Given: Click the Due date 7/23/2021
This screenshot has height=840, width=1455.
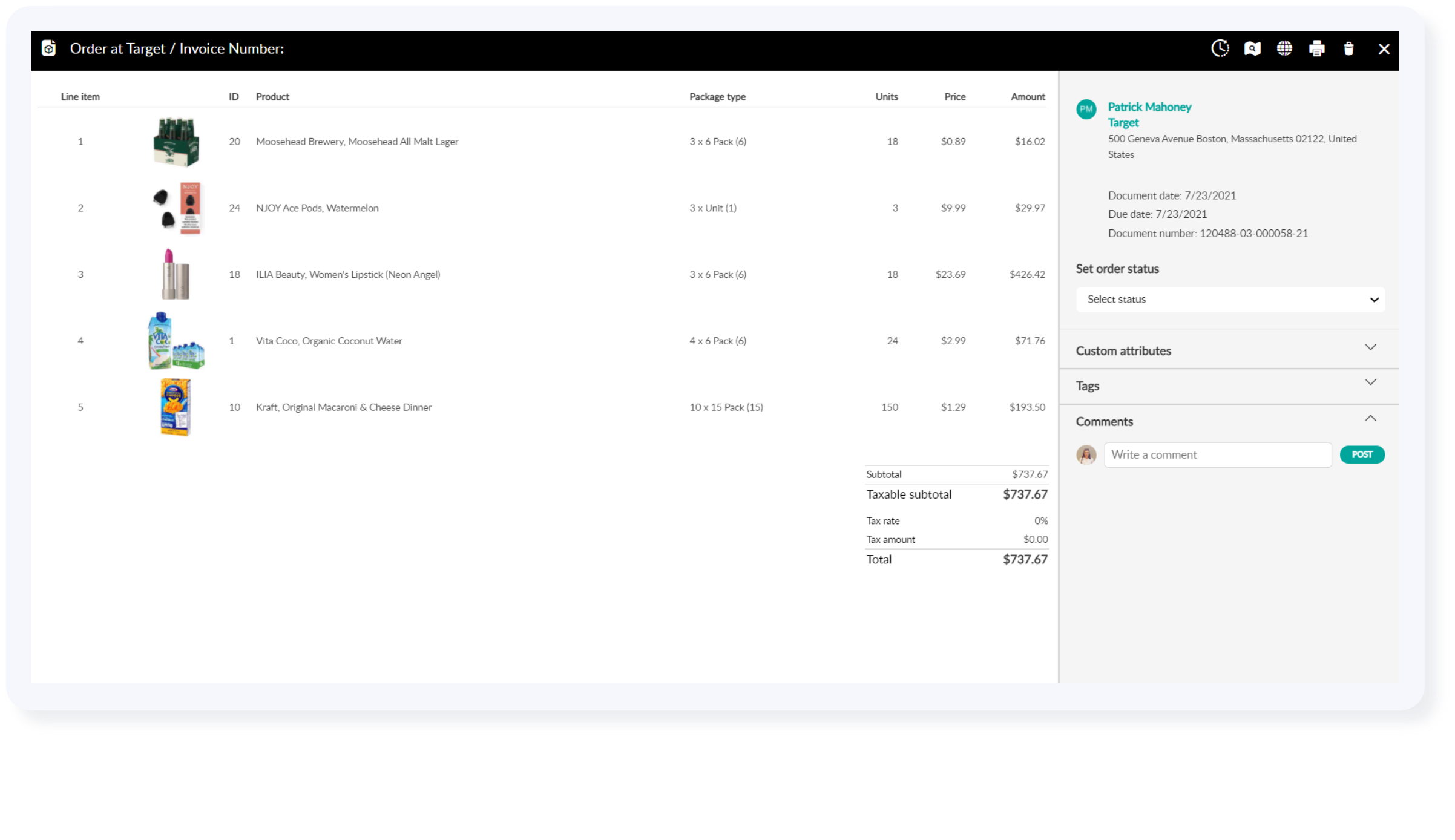Looking at the screenshot, I should 1157,214.
